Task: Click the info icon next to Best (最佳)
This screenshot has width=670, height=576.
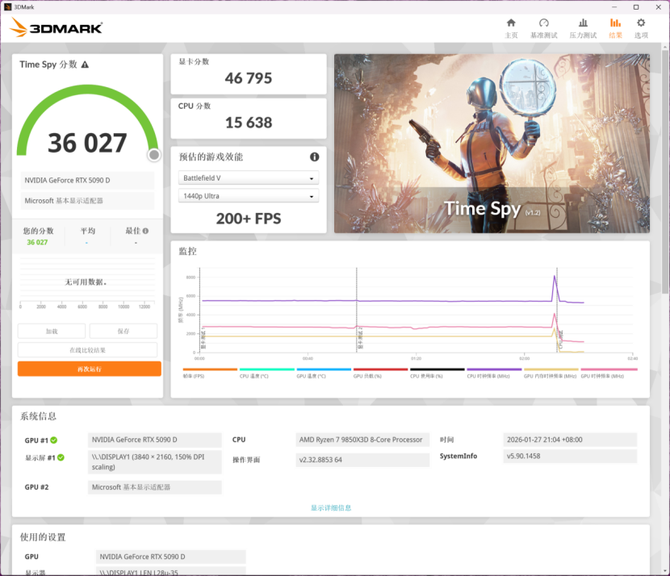Action: 146,231
